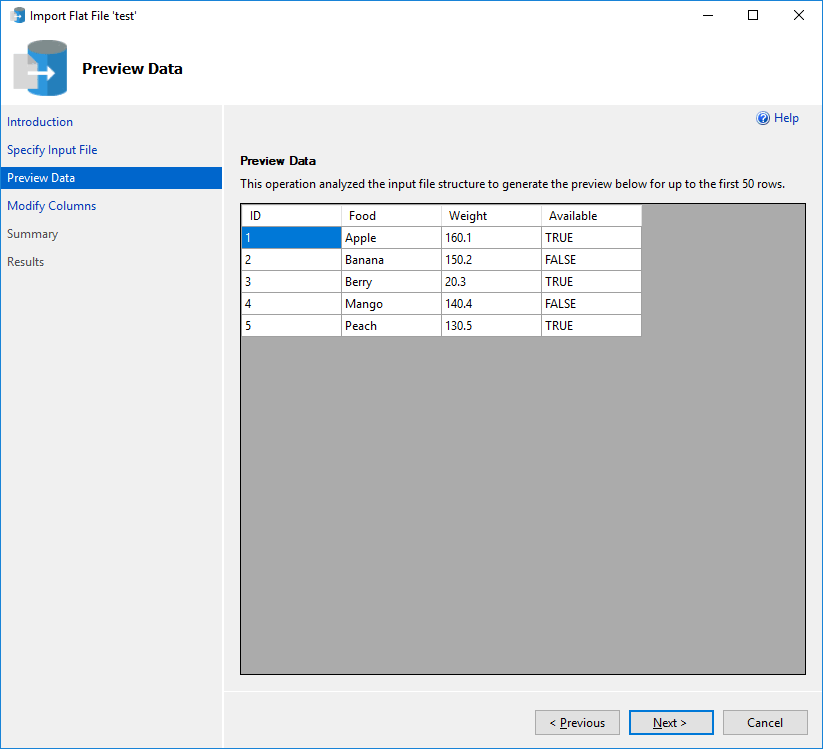Open the Specify Input File step

pyautogui.click(x=52, y=149)
